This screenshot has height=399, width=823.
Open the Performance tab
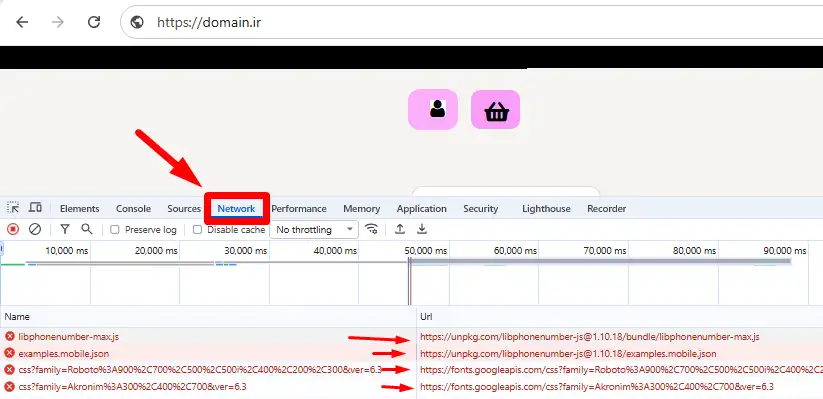coord(299,208)
